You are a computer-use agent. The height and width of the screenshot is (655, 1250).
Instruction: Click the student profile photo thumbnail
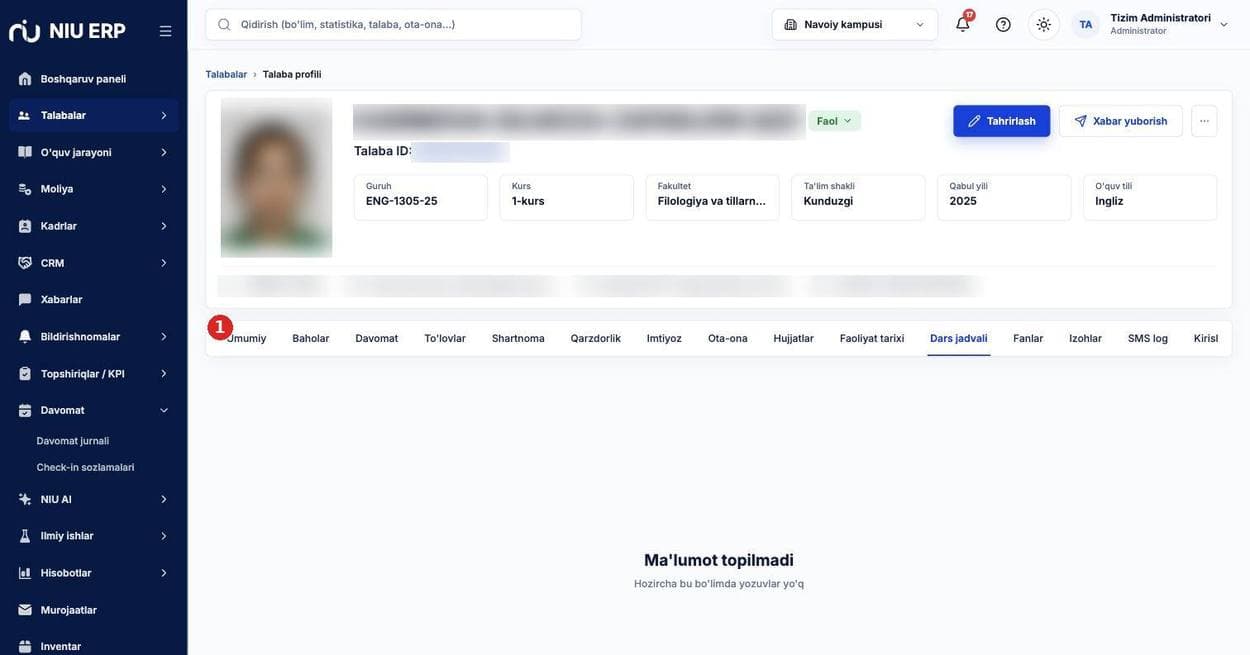pyautogui.click(x=276, y=178)
